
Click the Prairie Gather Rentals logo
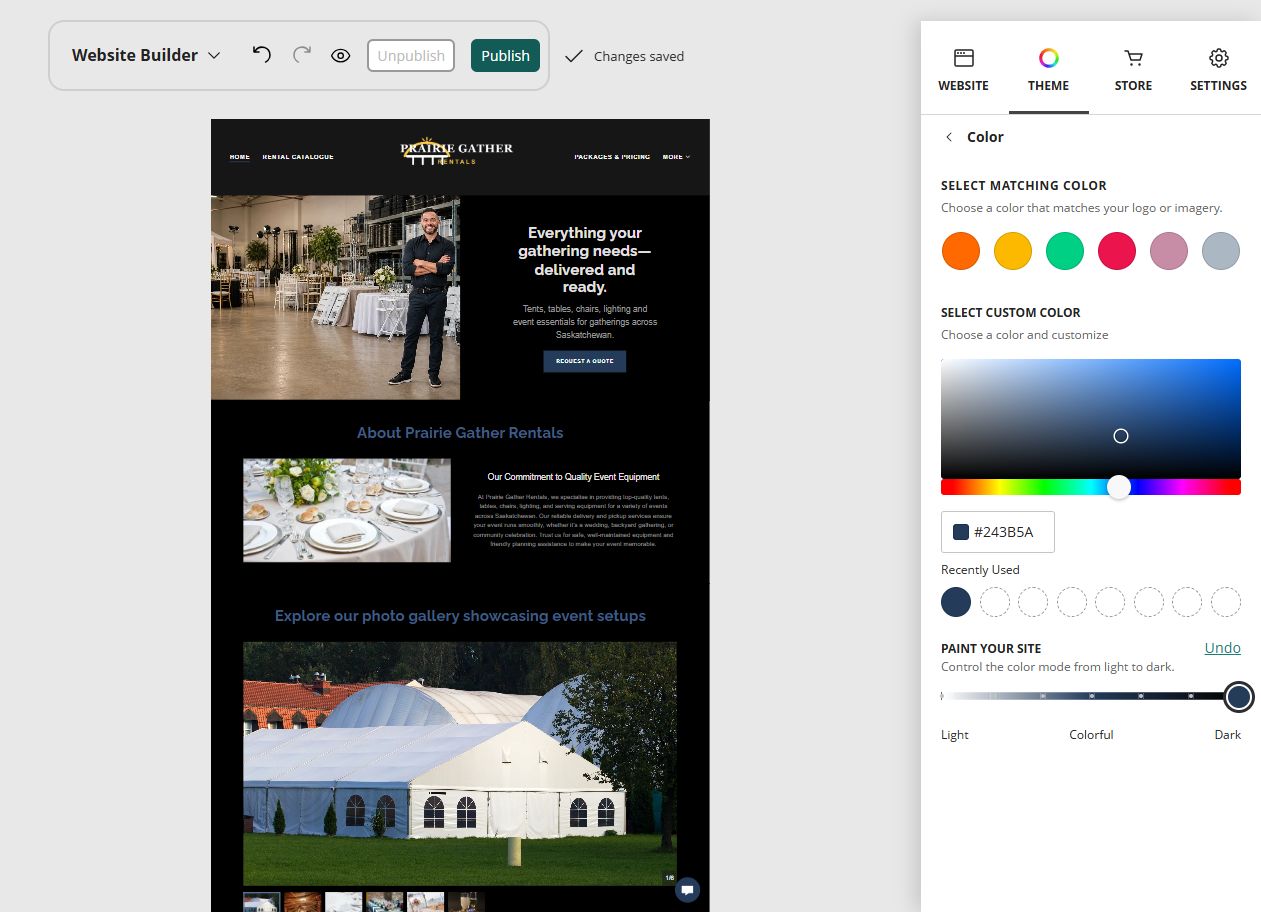click(x=456, y=152)
